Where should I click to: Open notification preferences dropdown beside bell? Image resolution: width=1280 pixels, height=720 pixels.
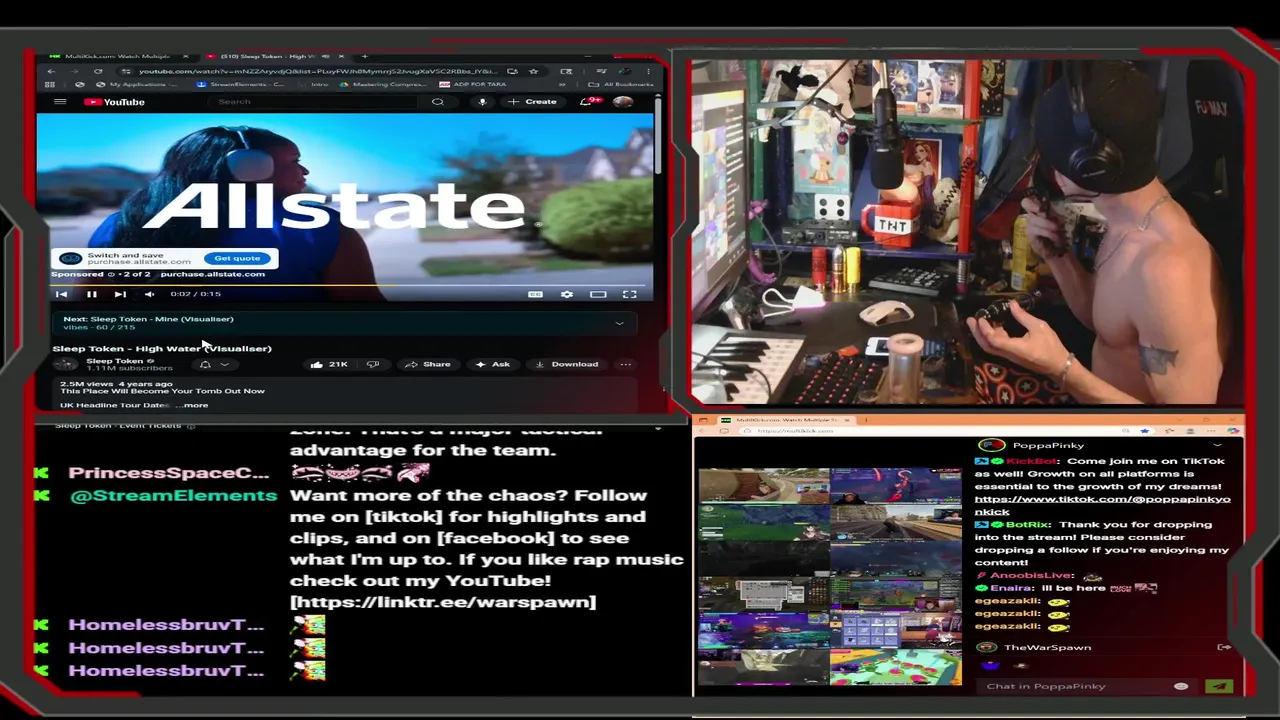(x=225, y=364)
